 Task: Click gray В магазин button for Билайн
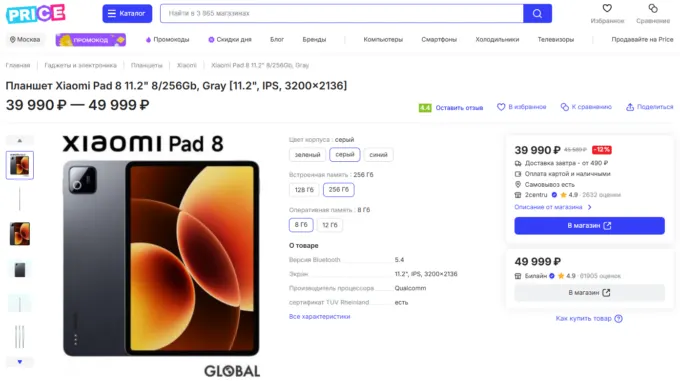[589, 293]
